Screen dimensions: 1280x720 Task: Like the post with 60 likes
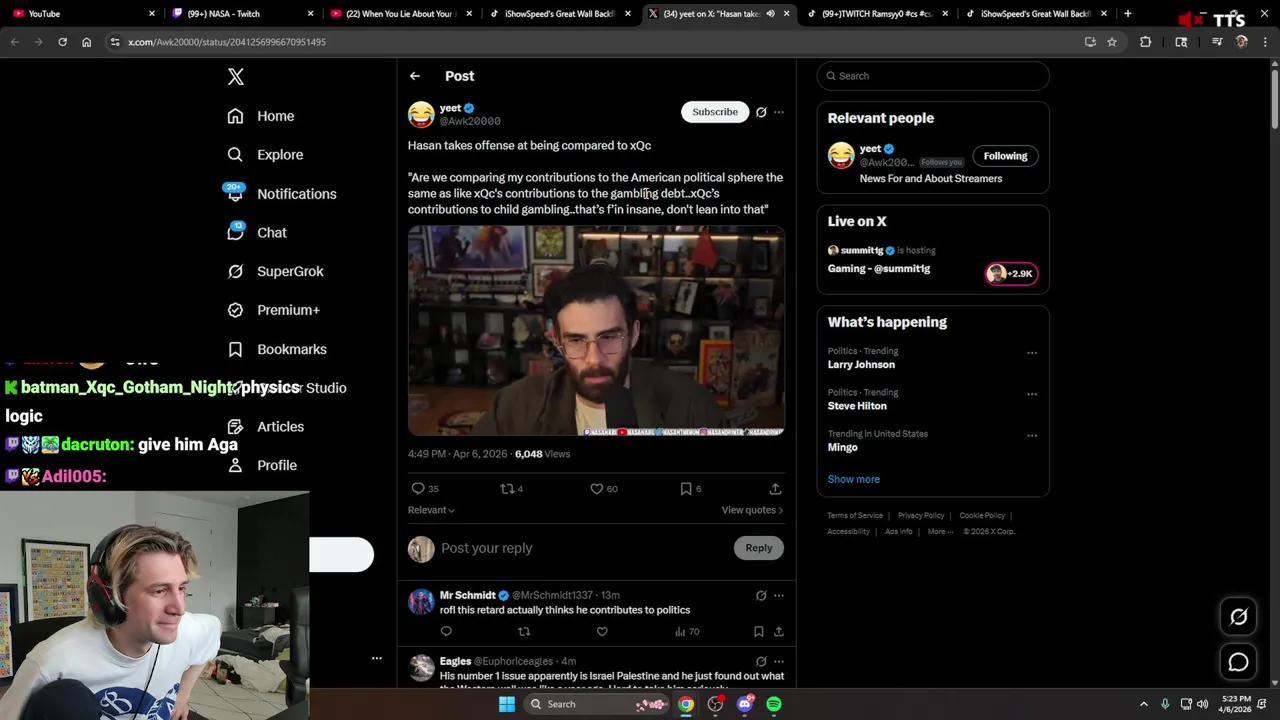coord(604,489)
